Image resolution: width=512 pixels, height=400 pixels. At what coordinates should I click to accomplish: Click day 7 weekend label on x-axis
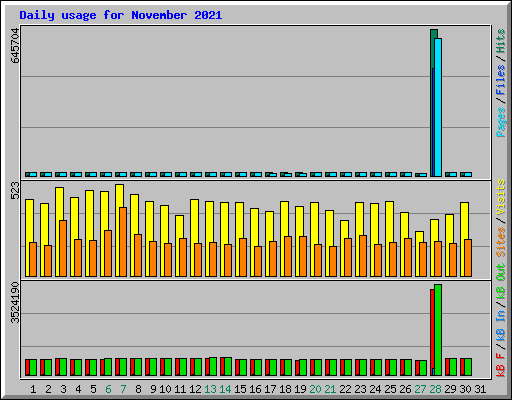pyautogui.click(x=123, y=389)
